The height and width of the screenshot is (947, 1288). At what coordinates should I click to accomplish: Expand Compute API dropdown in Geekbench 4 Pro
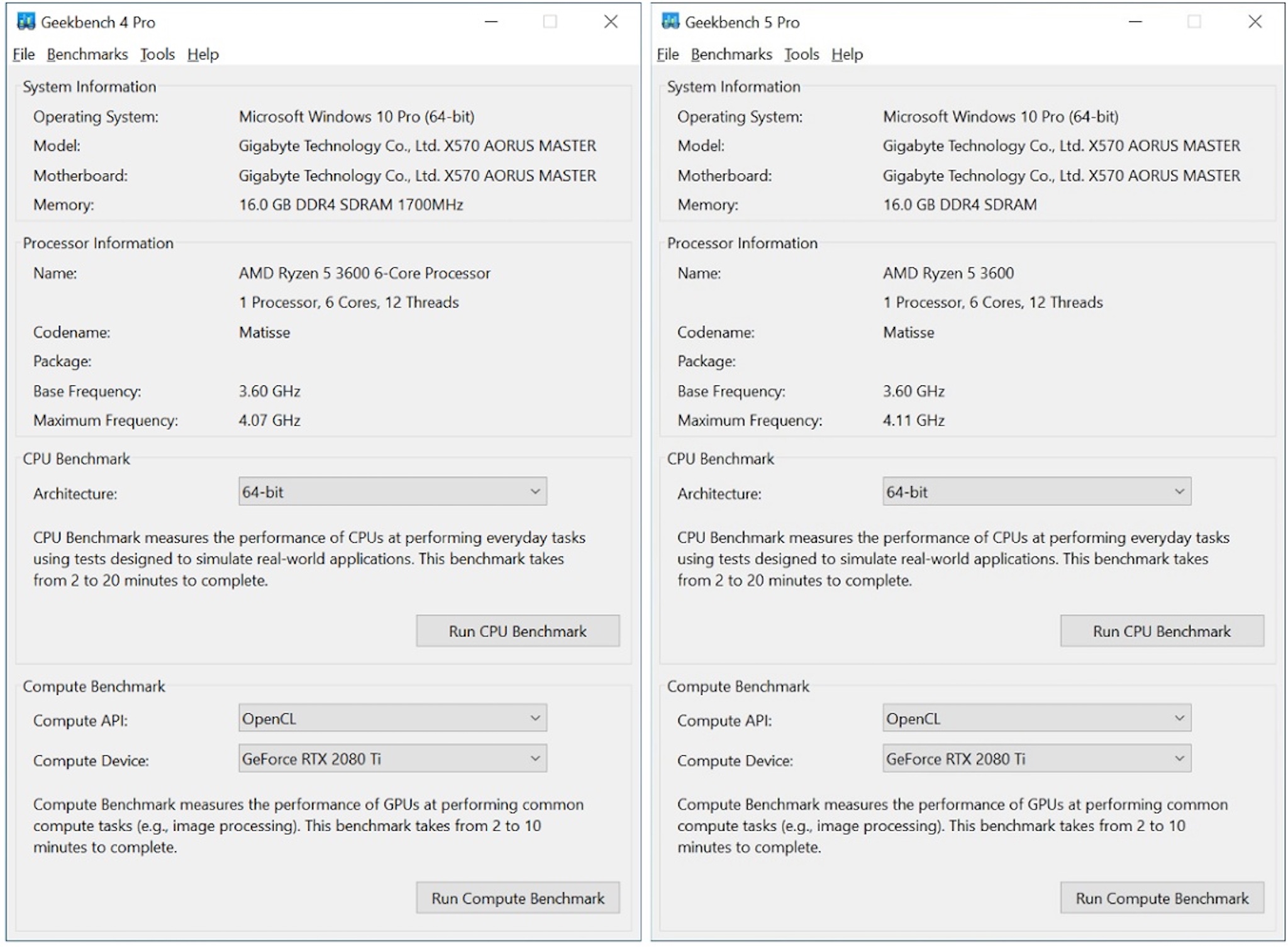392,718
